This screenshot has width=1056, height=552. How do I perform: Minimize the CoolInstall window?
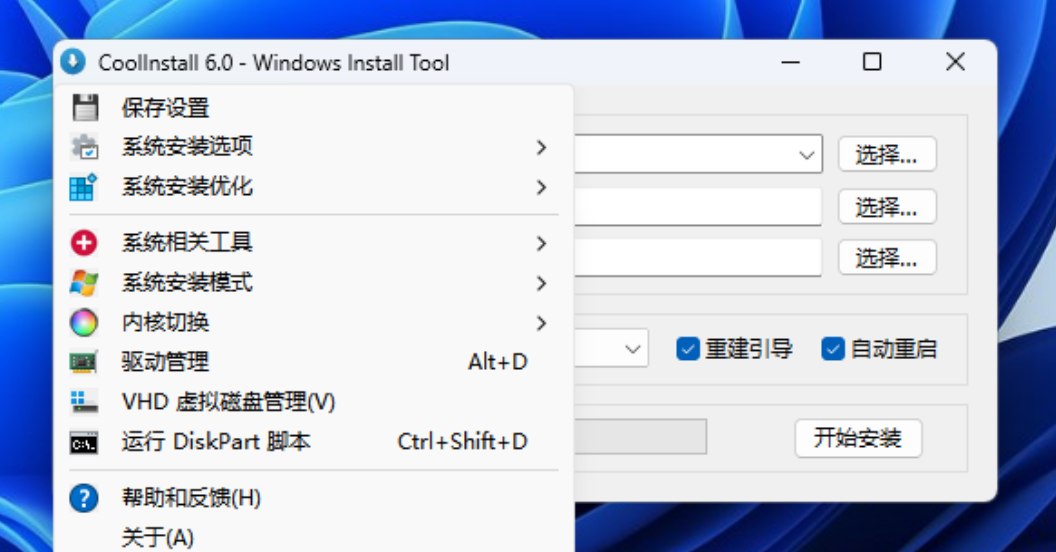click(x=791, y=62)
